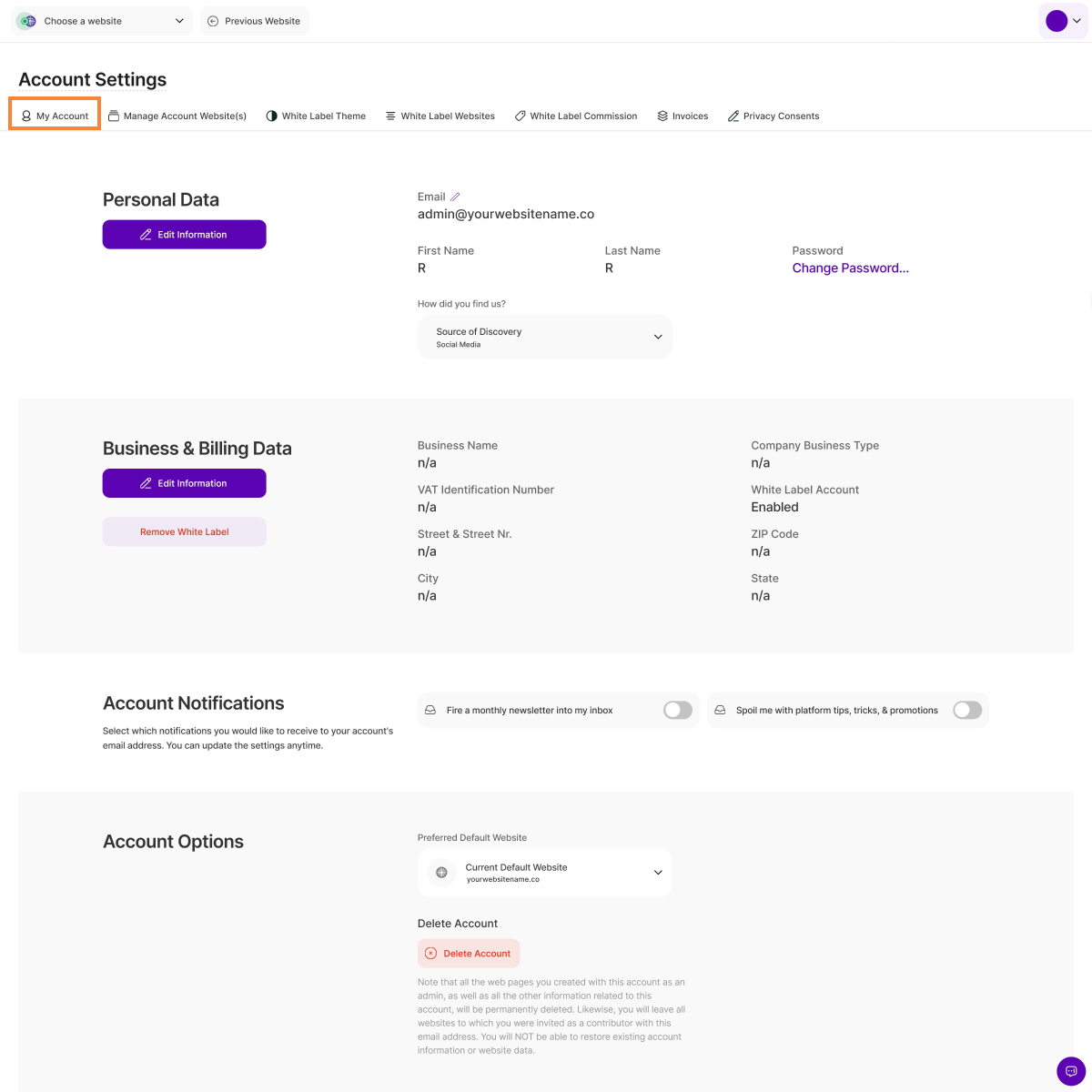Click the circled X icon in Delete Account

point(431,954)
